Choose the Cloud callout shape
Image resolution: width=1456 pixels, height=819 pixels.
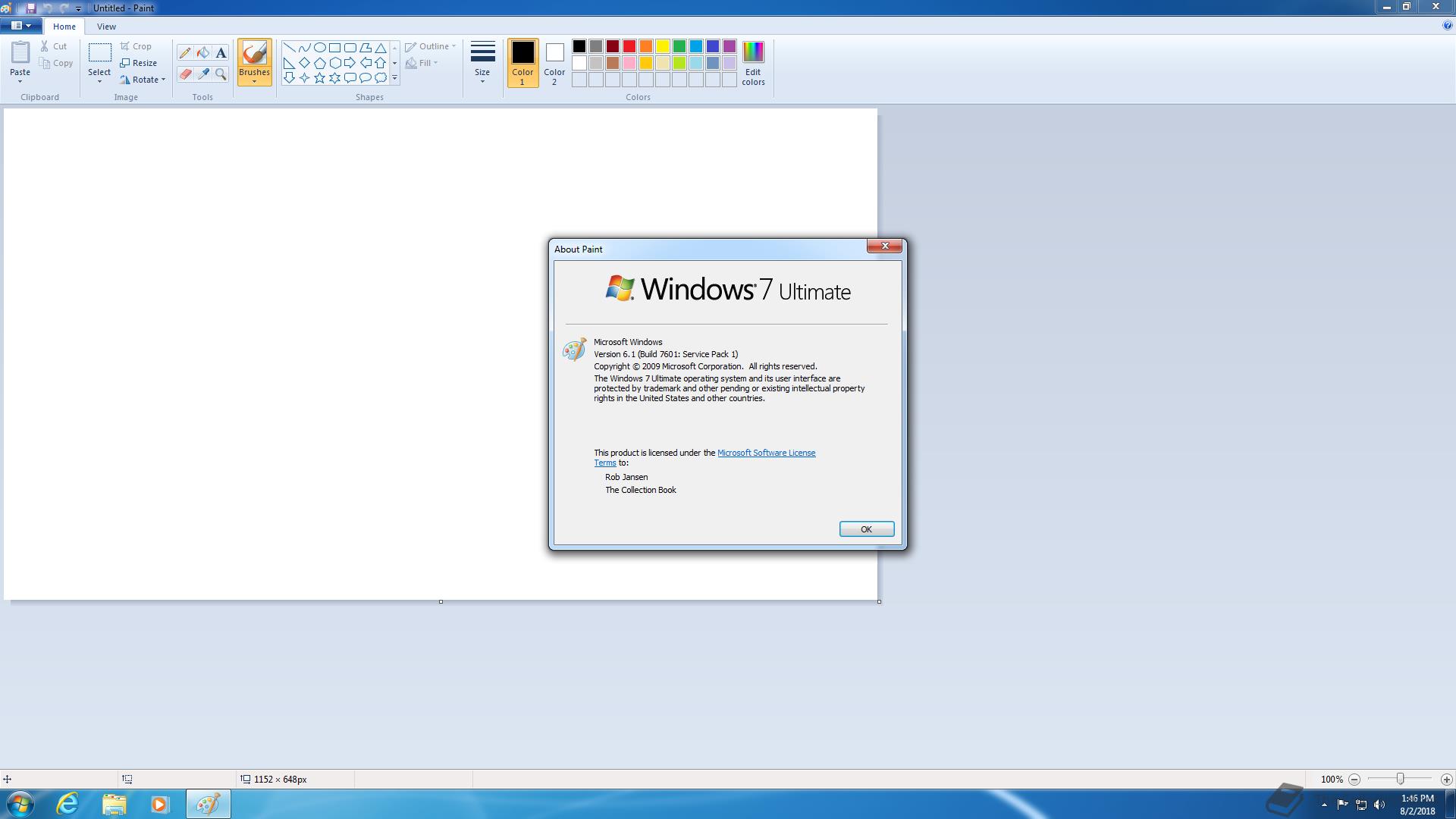pyautogui.click(x=381, y=77)
